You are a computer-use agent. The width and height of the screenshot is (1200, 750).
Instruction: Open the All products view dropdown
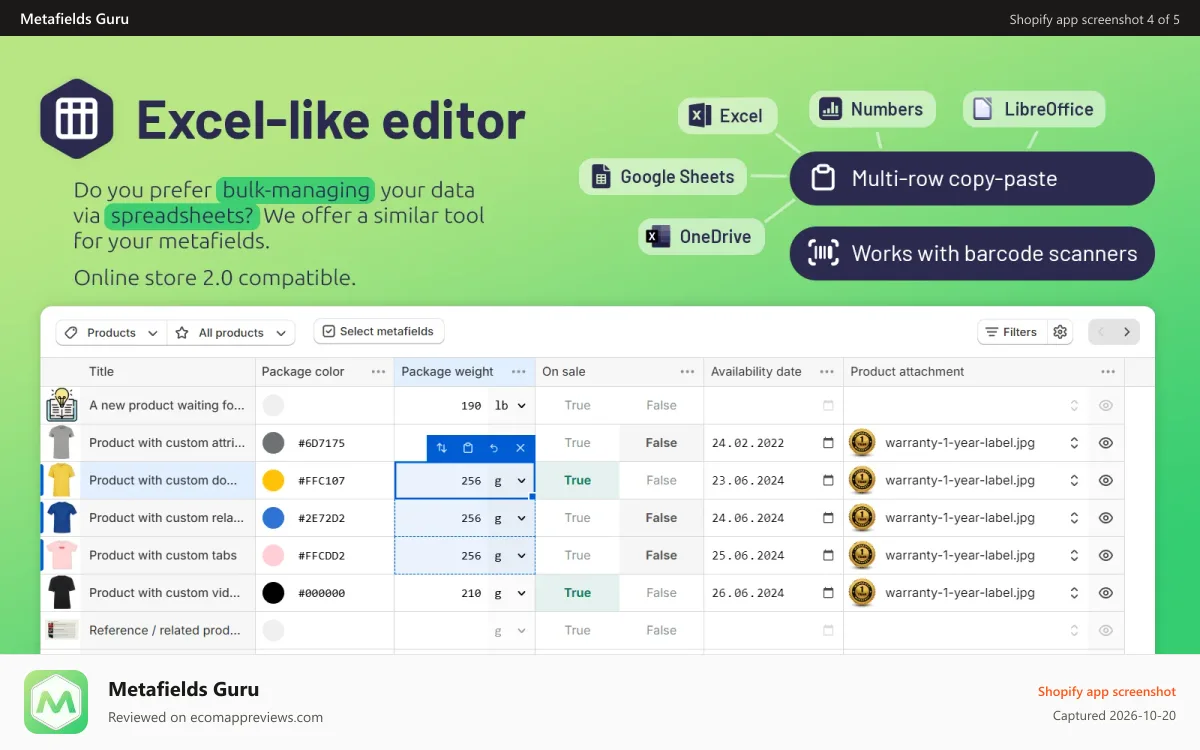click(231, 333)
